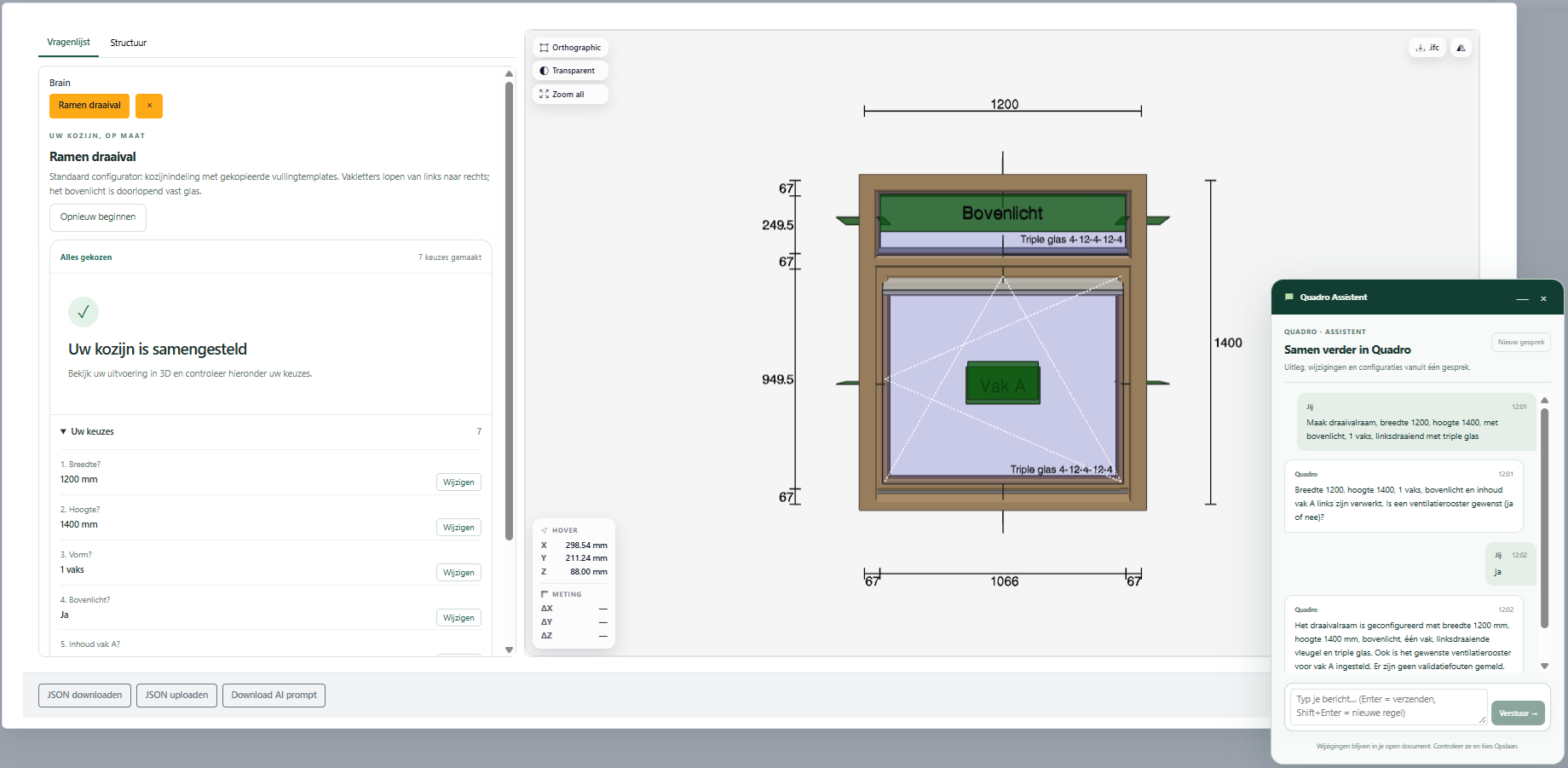Click the questionnaire panel's scroll-up arrow

tap(510, 74)
